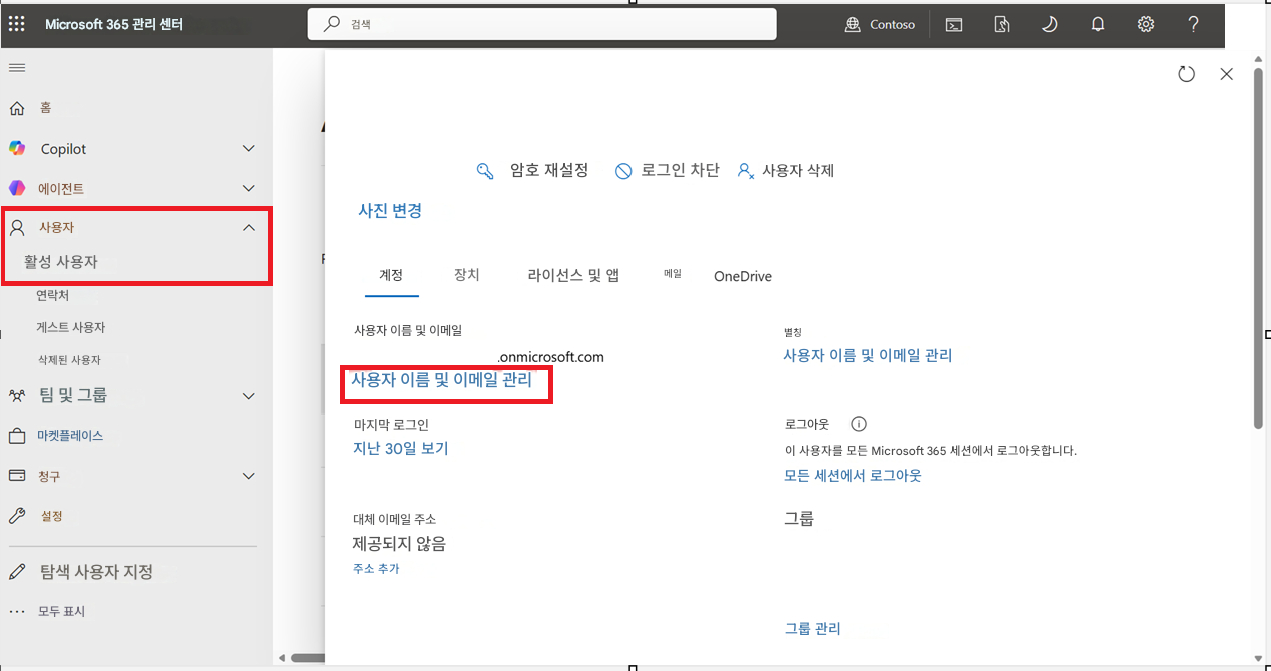The height and width of the screenshot is (671, 1271).
Task: Click the 팀 및 그룹 icon
Action: coord(17,396)
